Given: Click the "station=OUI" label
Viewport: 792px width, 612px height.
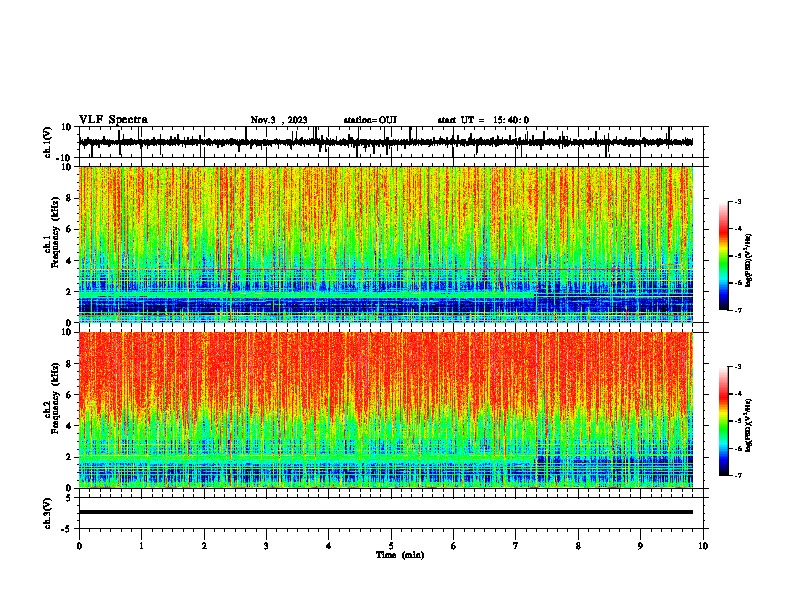Looking at the screenshot, I should coord(370,120).
